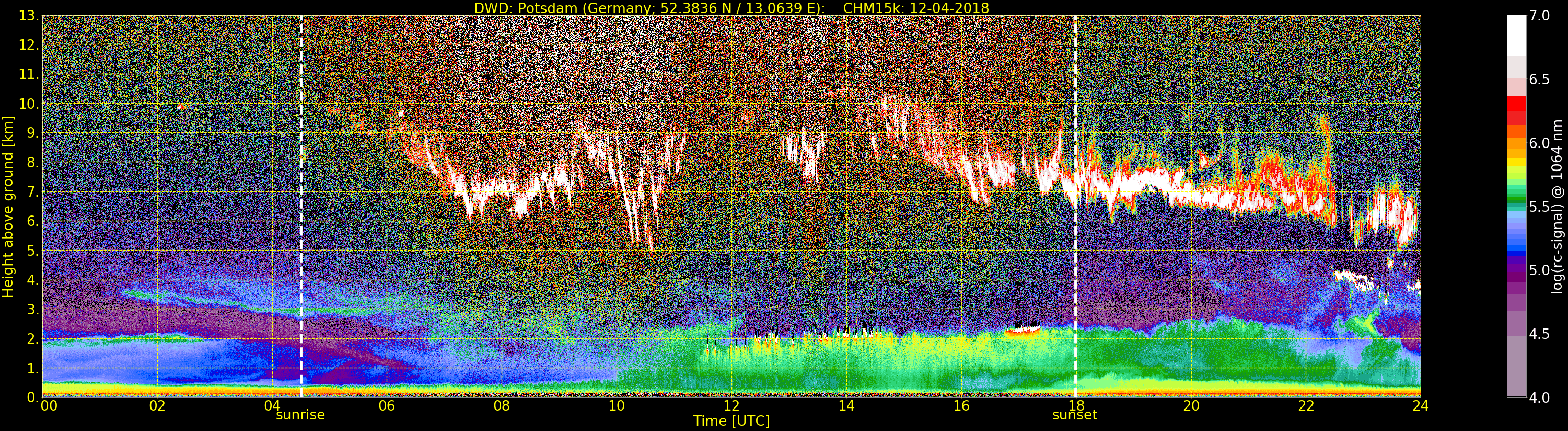
Task: Click the 'Height above ground [km]' axis label
Action: [8, 206]
